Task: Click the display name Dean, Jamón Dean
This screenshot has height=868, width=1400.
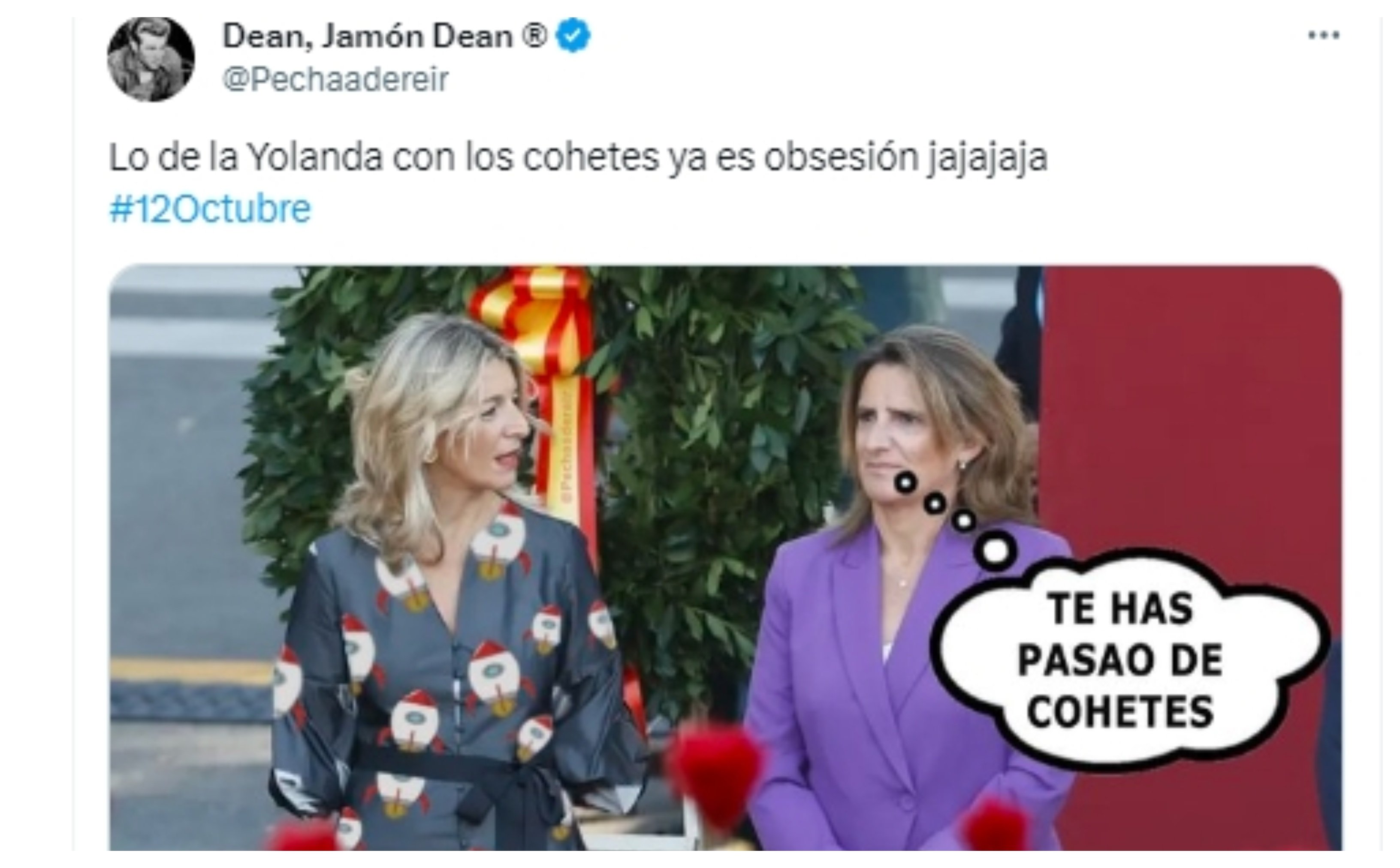Action: 367,36
